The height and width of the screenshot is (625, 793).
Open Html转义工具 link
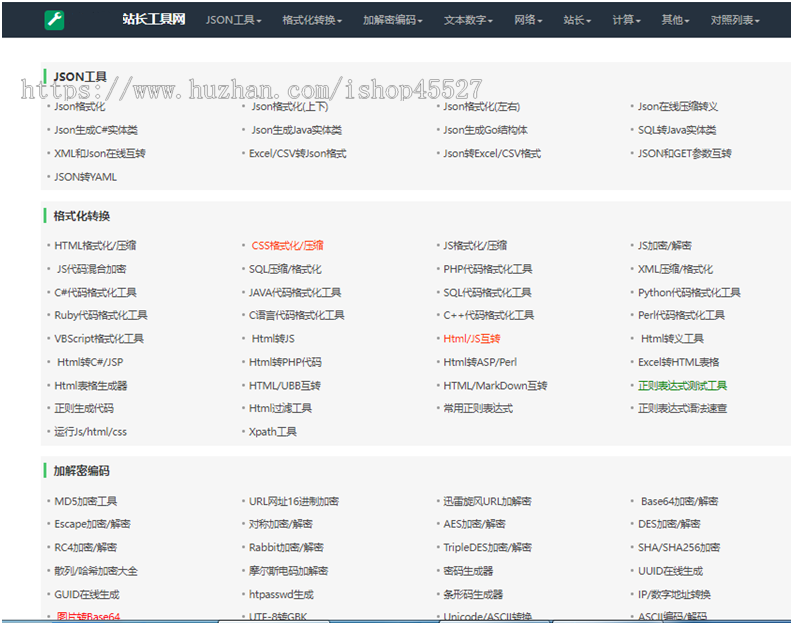coord(672,338)
